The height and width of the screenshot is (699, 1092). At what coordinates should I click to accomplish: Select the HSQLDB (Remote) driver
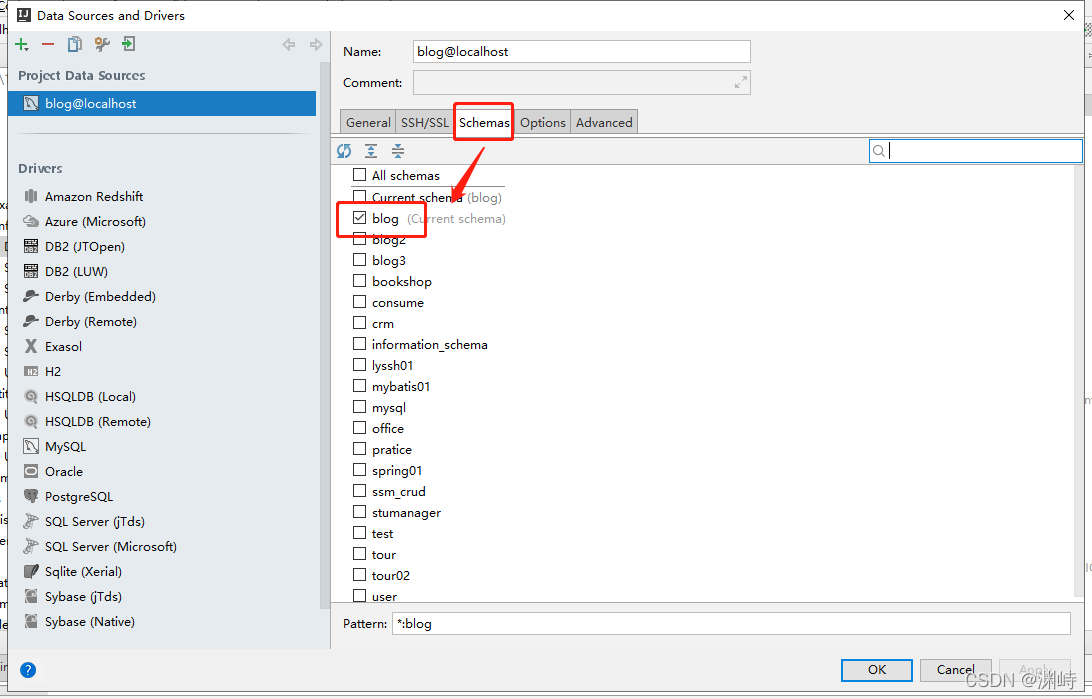98,422
